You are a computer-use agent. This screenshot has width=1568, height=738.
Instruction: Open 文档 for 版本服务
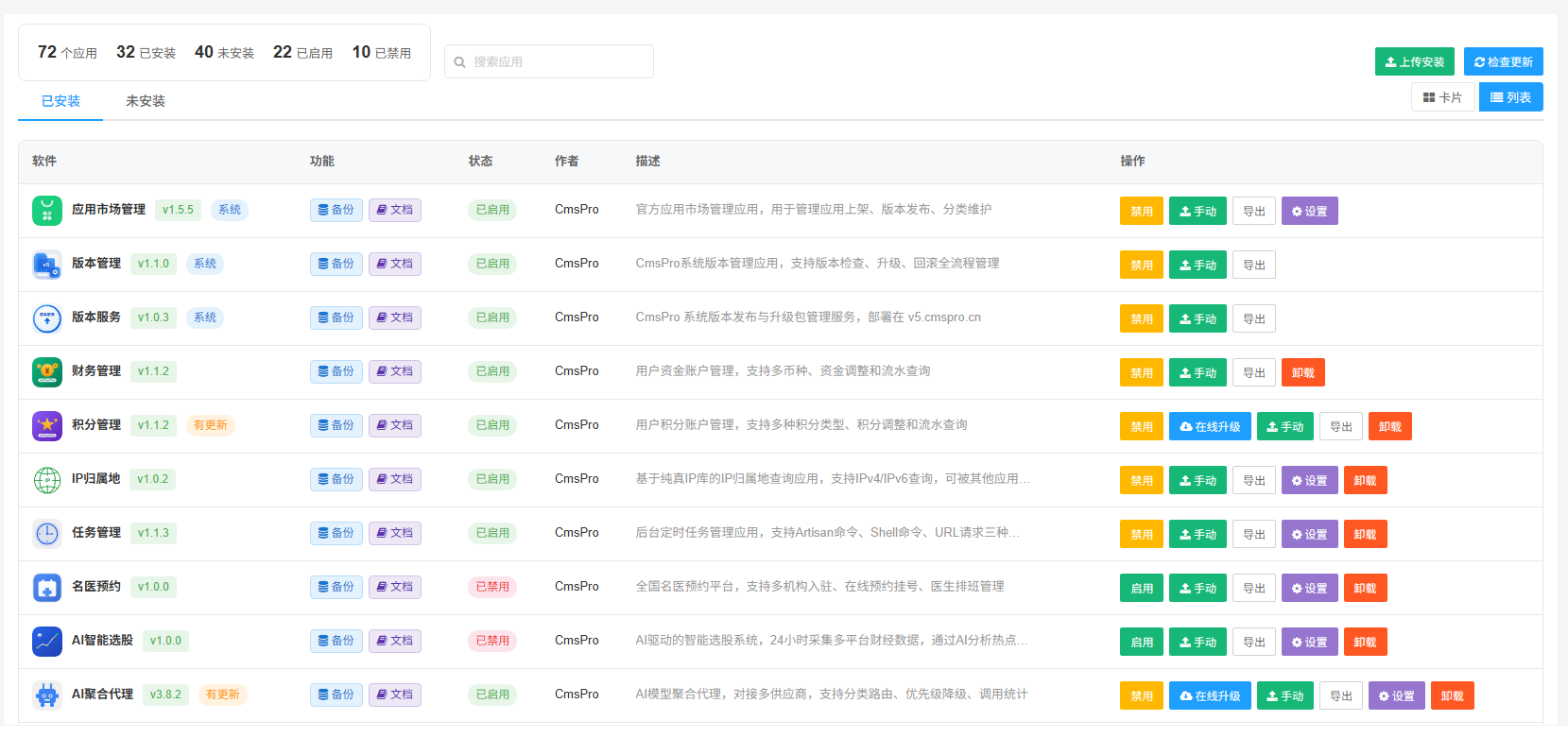click(395, 318)
